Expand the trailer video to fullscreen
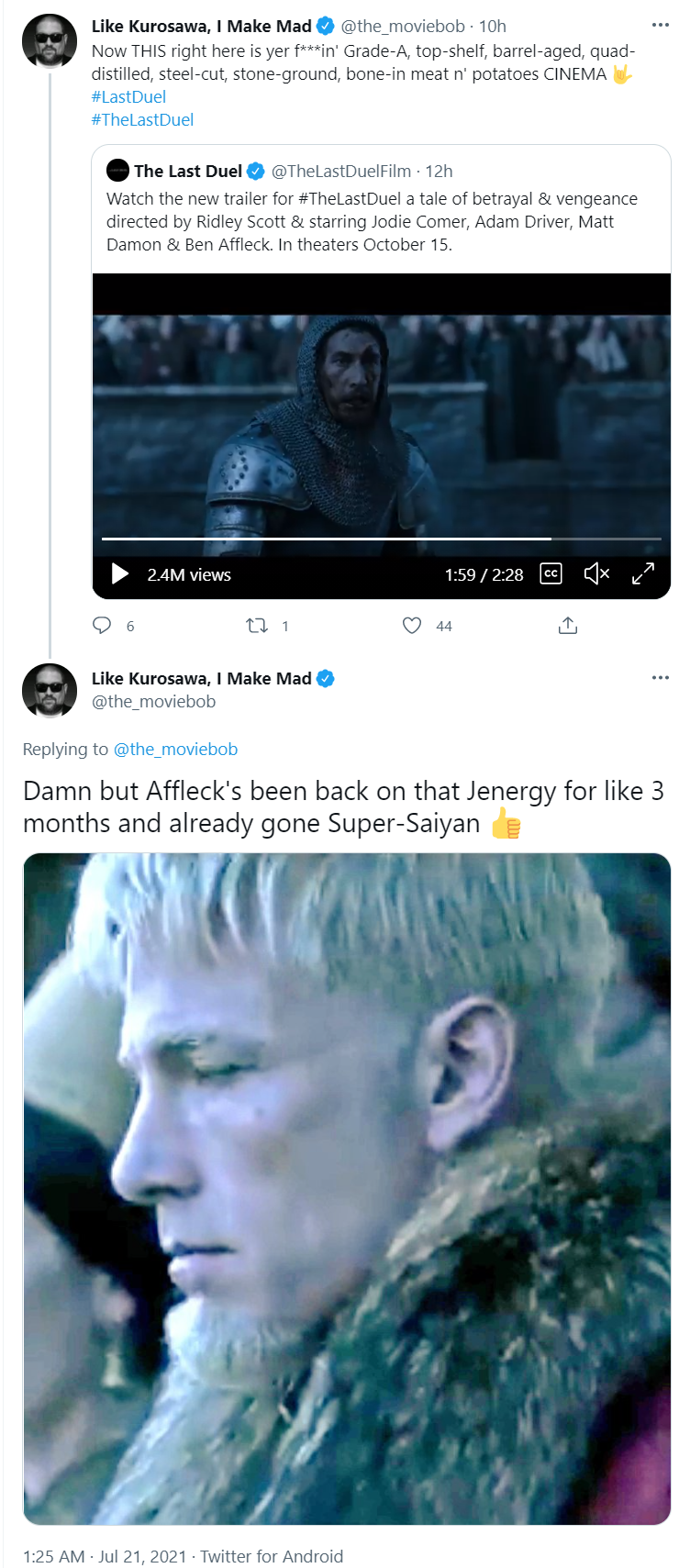The image size is (690, 1568). pyautogui.click(x=643, y=574)
